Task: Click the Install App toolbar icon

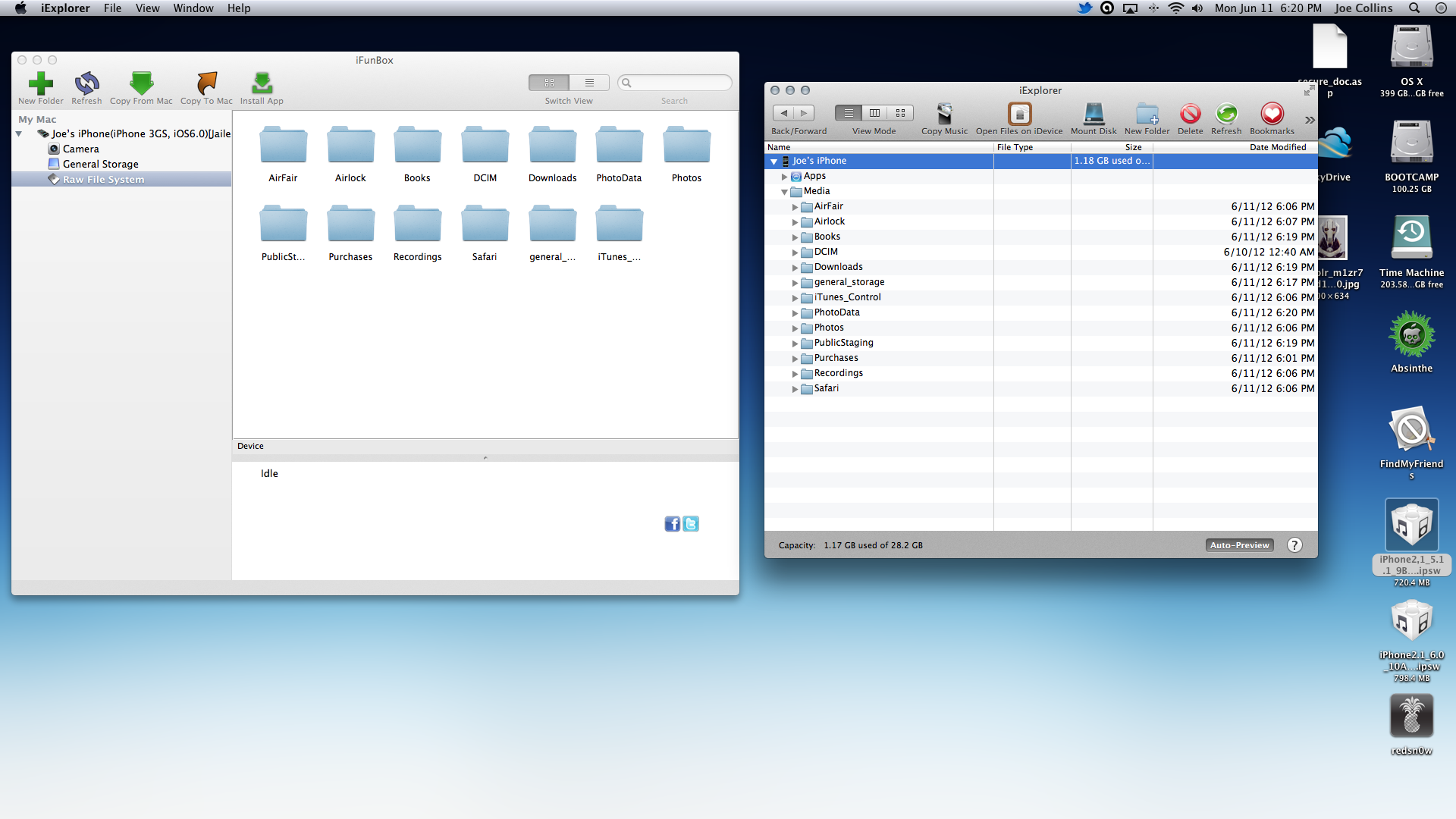Action: coord(262,83)
